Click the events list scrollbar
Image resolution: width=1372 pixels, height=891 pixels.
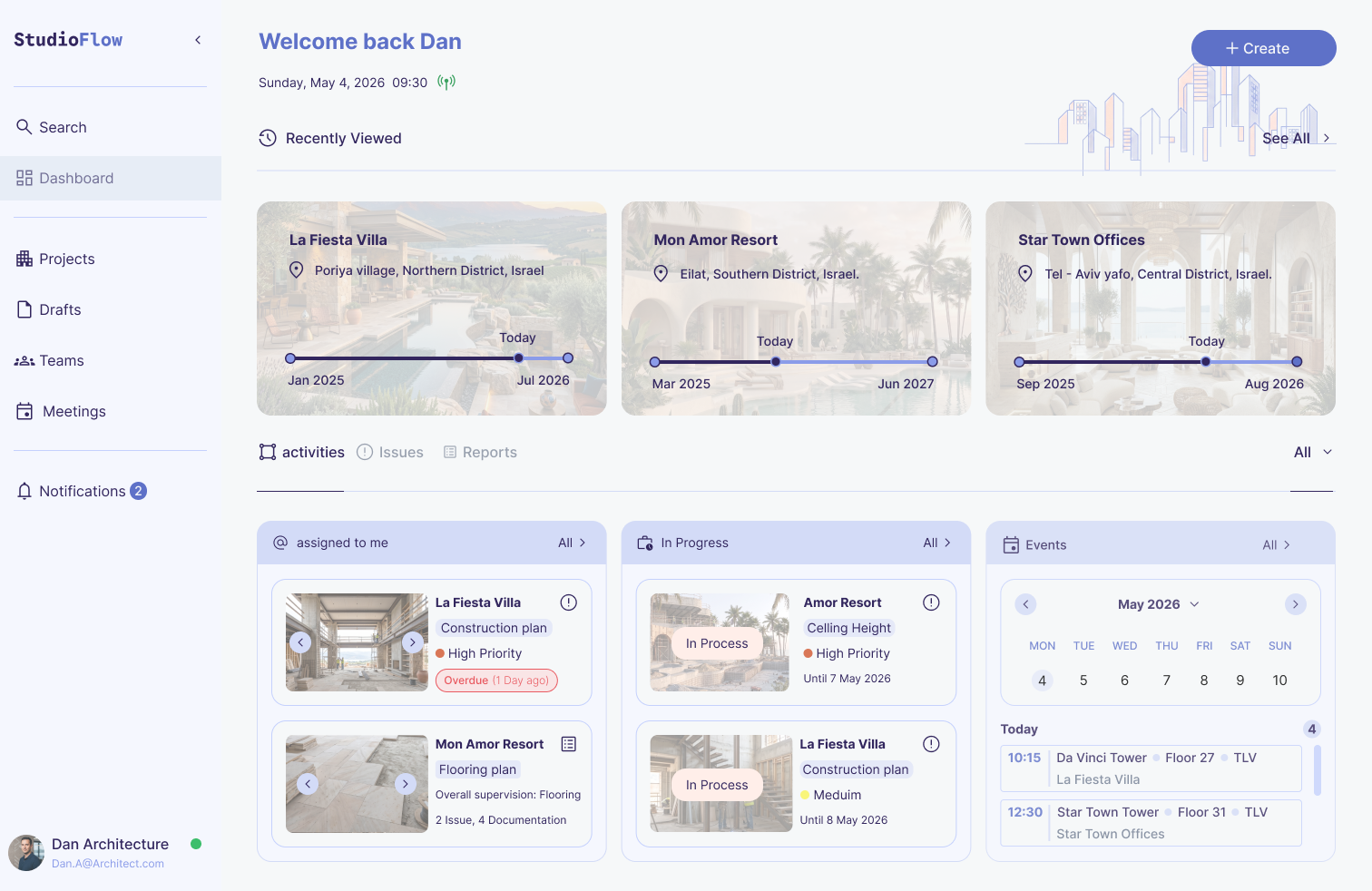coord(1318,770)
